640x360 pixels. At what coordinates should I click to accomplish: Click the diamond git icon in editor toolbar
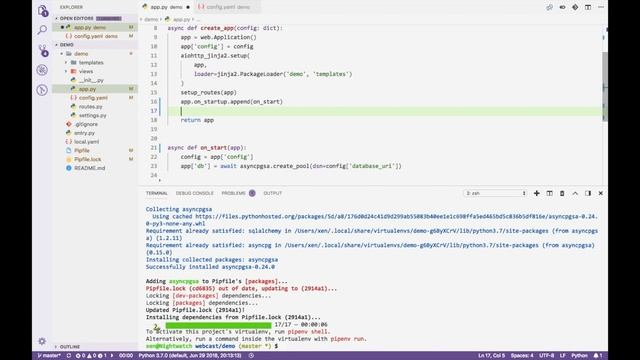[x=575, y=7]
